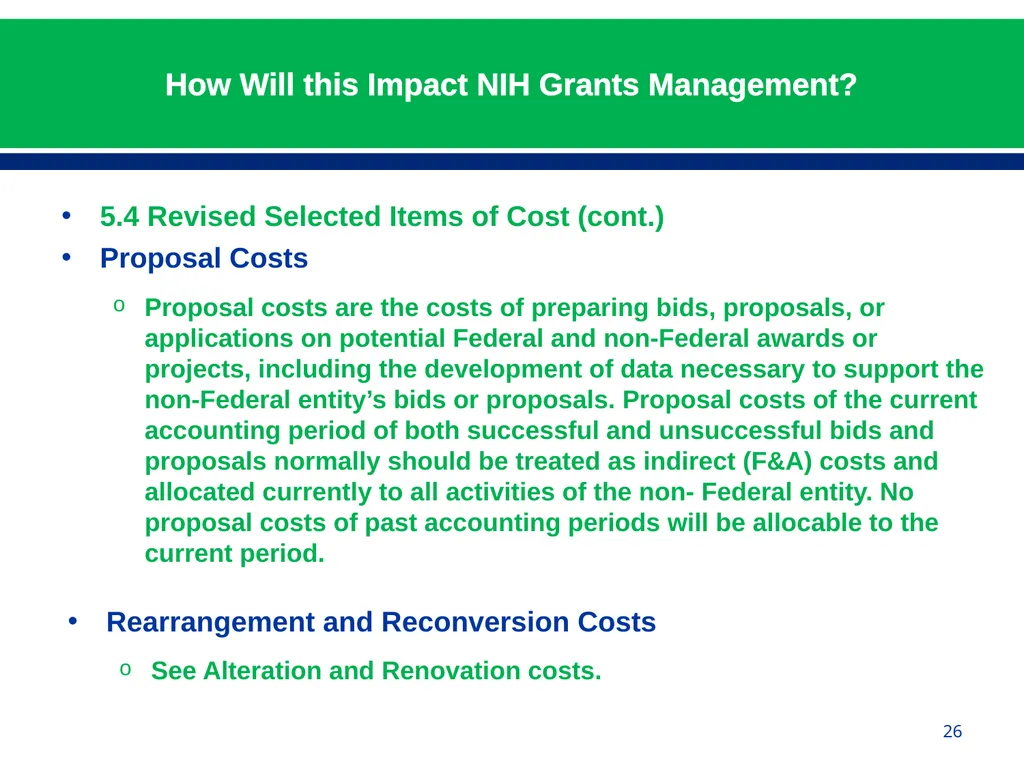Select the '5.4 Revised Selected Items of Cost (cont.)' heading
The height and width of the screenshot is (768, 1024).
pyautogui.click(x=382, y=217)
